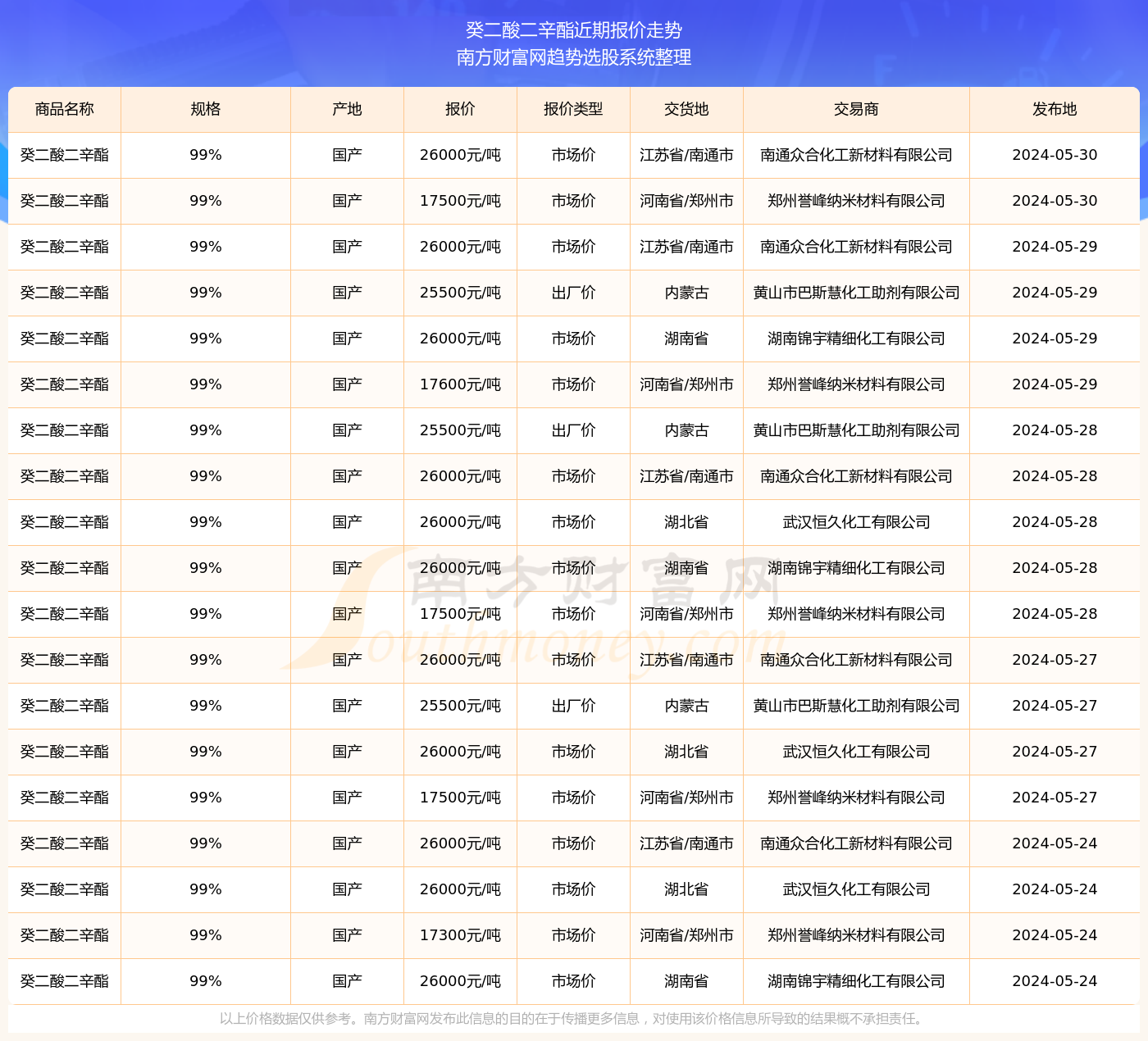Screen dimensions: 1148x1041
Task: Select the 交货地 column header
Action: 686,109
